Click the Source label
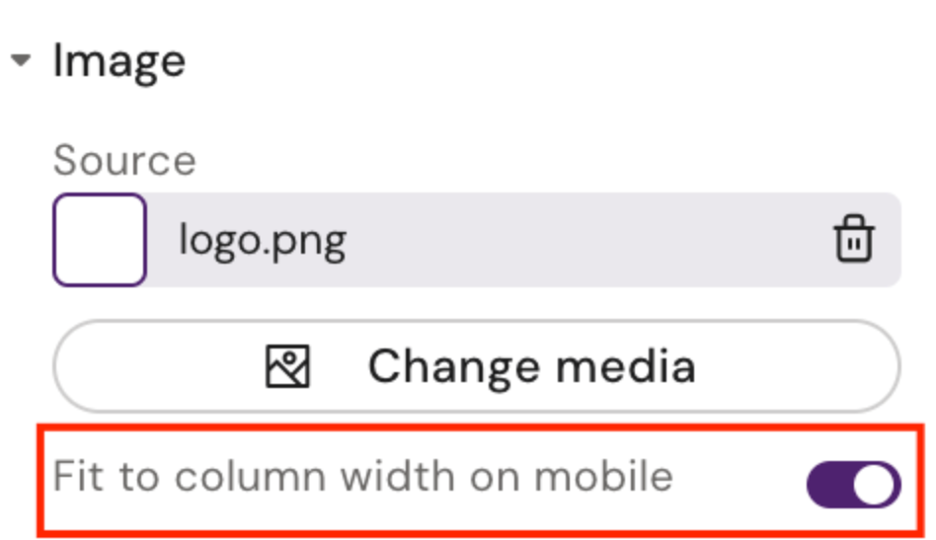The image size is (936, 540). (x=124, y=160)
